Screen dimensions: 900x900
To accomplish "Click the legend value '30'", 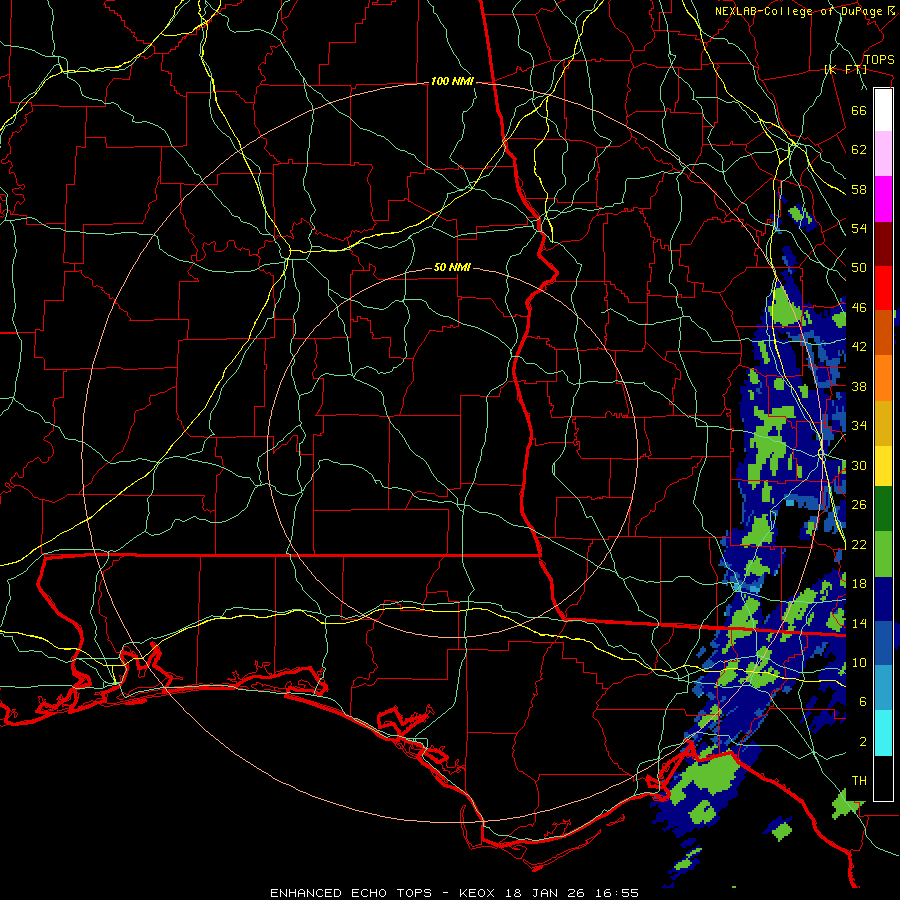I will tap(859, 465).
